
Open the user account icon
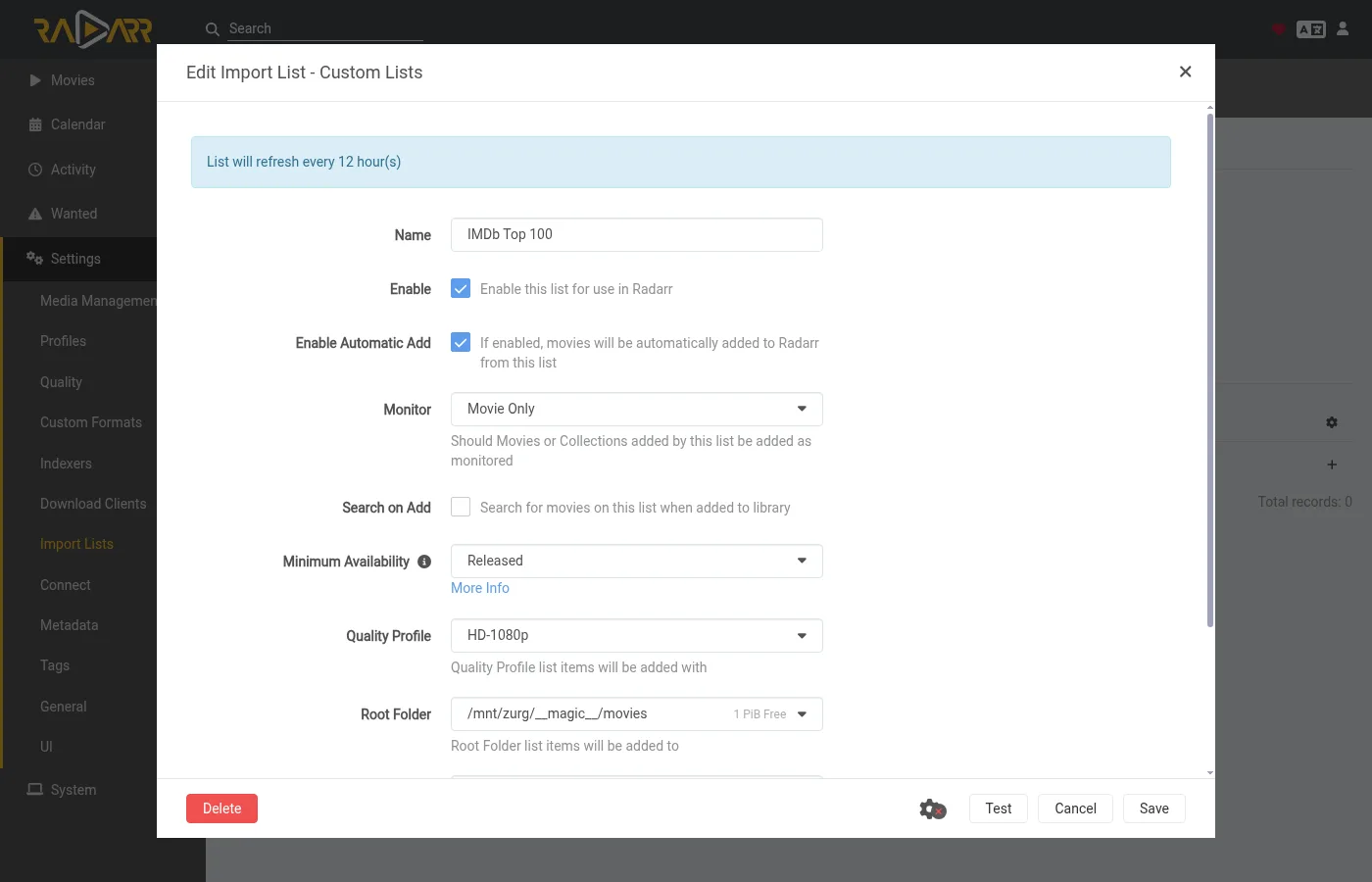pyautogui.click(x=1344, y=28)
